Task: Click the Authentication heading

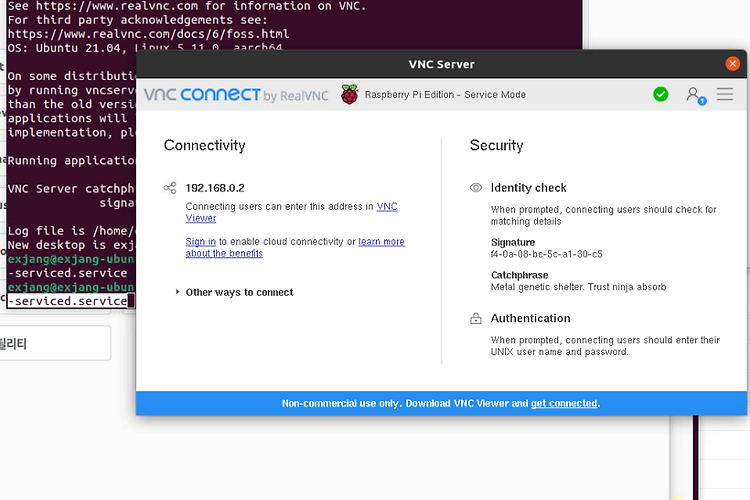Action: pos(530,318)
